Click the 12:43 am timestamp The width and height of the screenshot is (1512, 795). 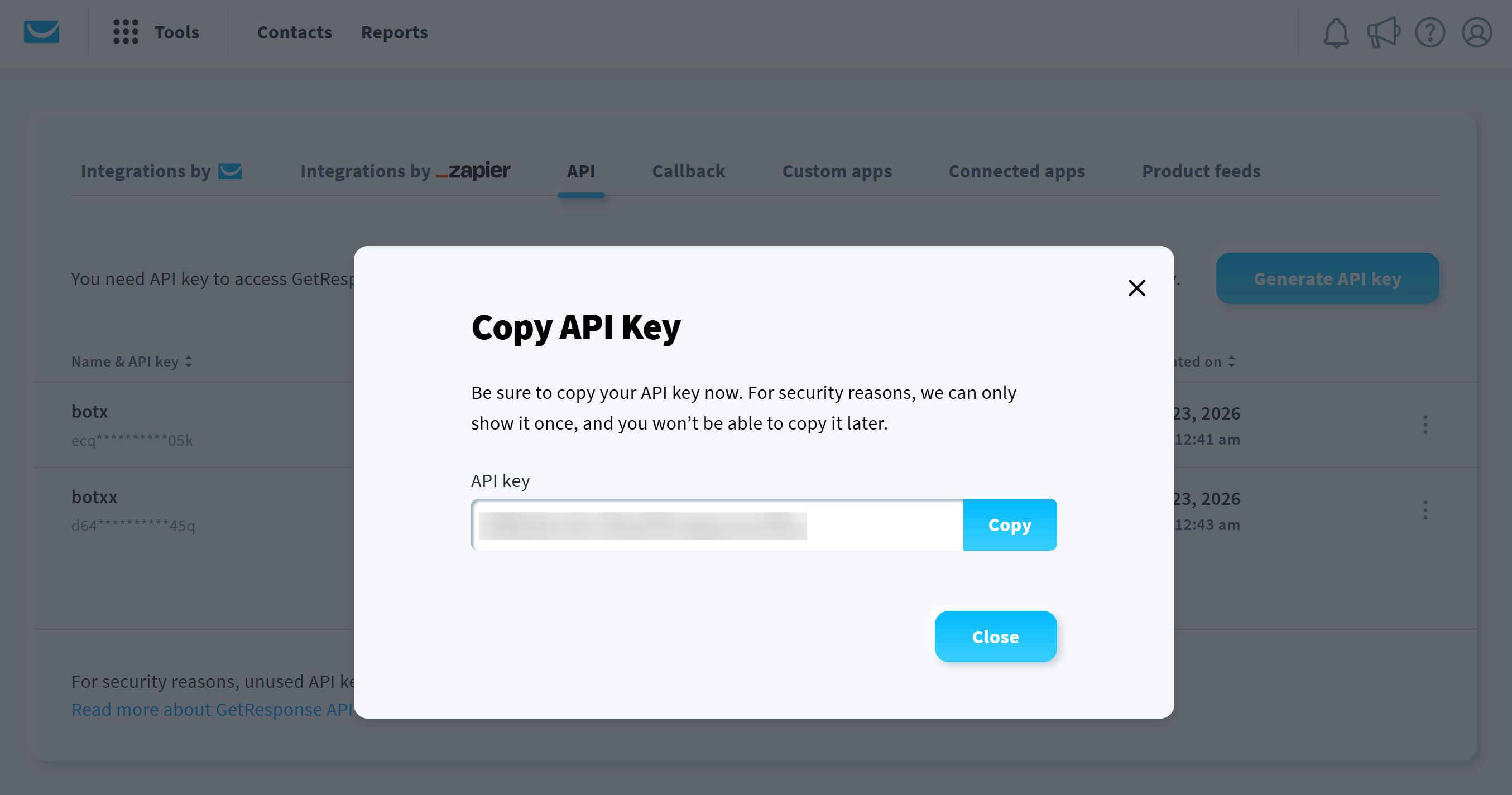[x=1207, y=524]
